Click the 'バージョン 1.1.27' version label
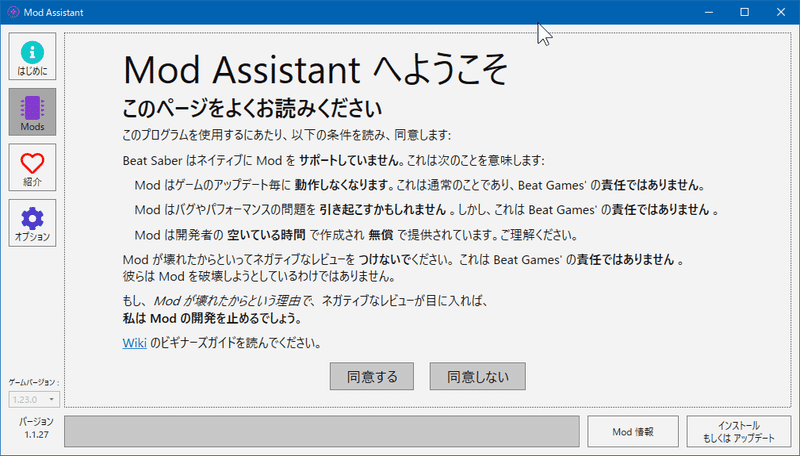This screenshot has width=800, height=456. click(x=36, y=428)
